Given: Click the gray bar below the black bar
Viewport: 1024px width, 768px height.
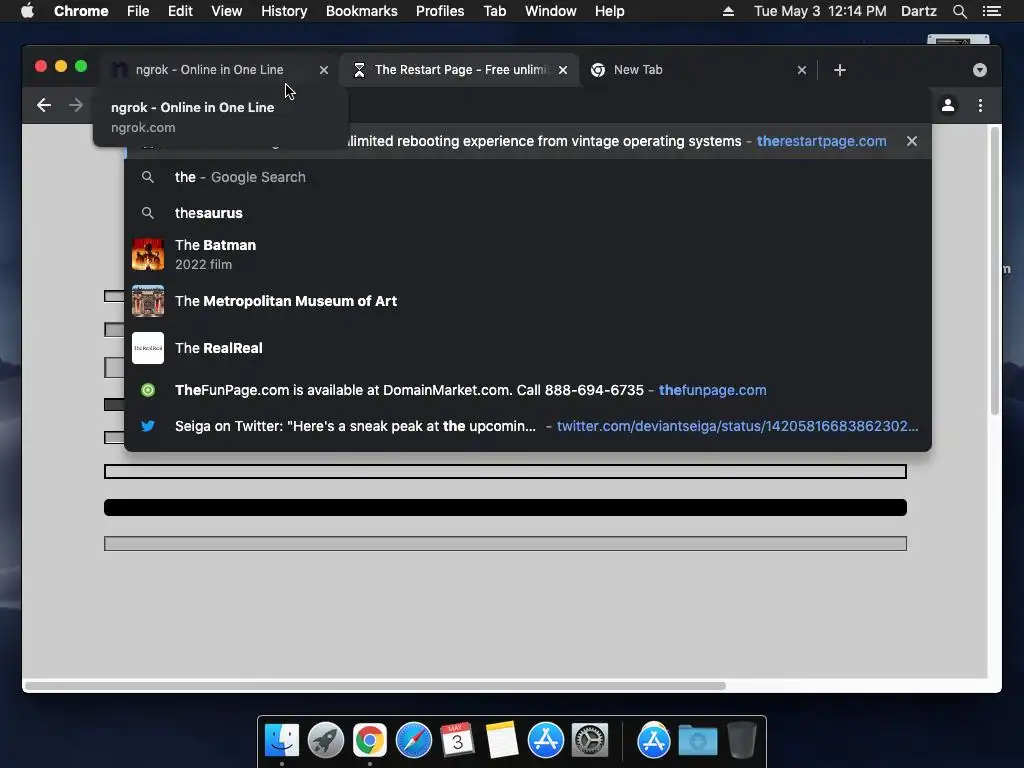Looking at the screenshot, I should (505, 543).
